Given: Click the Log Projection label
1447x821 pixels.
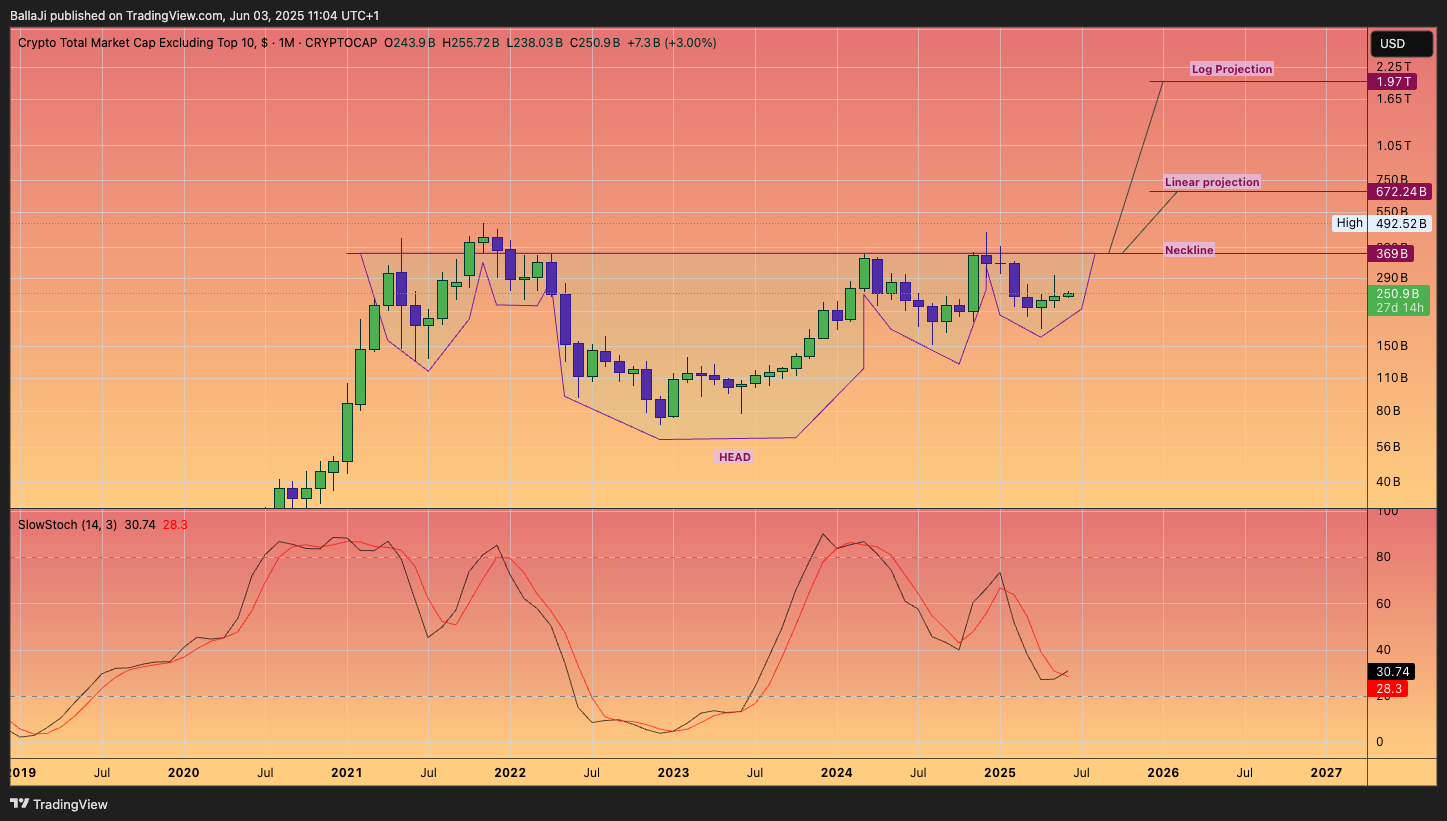Looking at the screenshot, I should [1232, 69].
